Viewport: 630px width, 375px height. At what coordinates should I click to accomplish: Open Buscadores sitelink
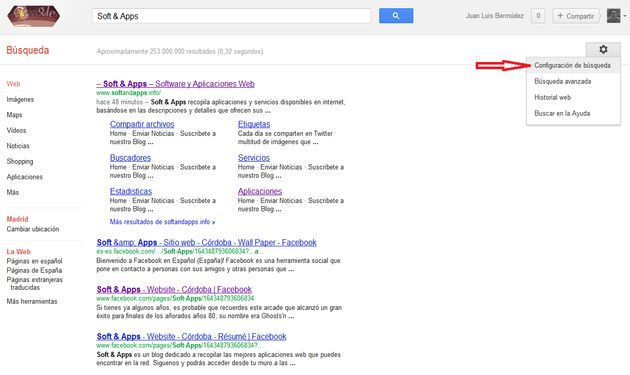131,158
